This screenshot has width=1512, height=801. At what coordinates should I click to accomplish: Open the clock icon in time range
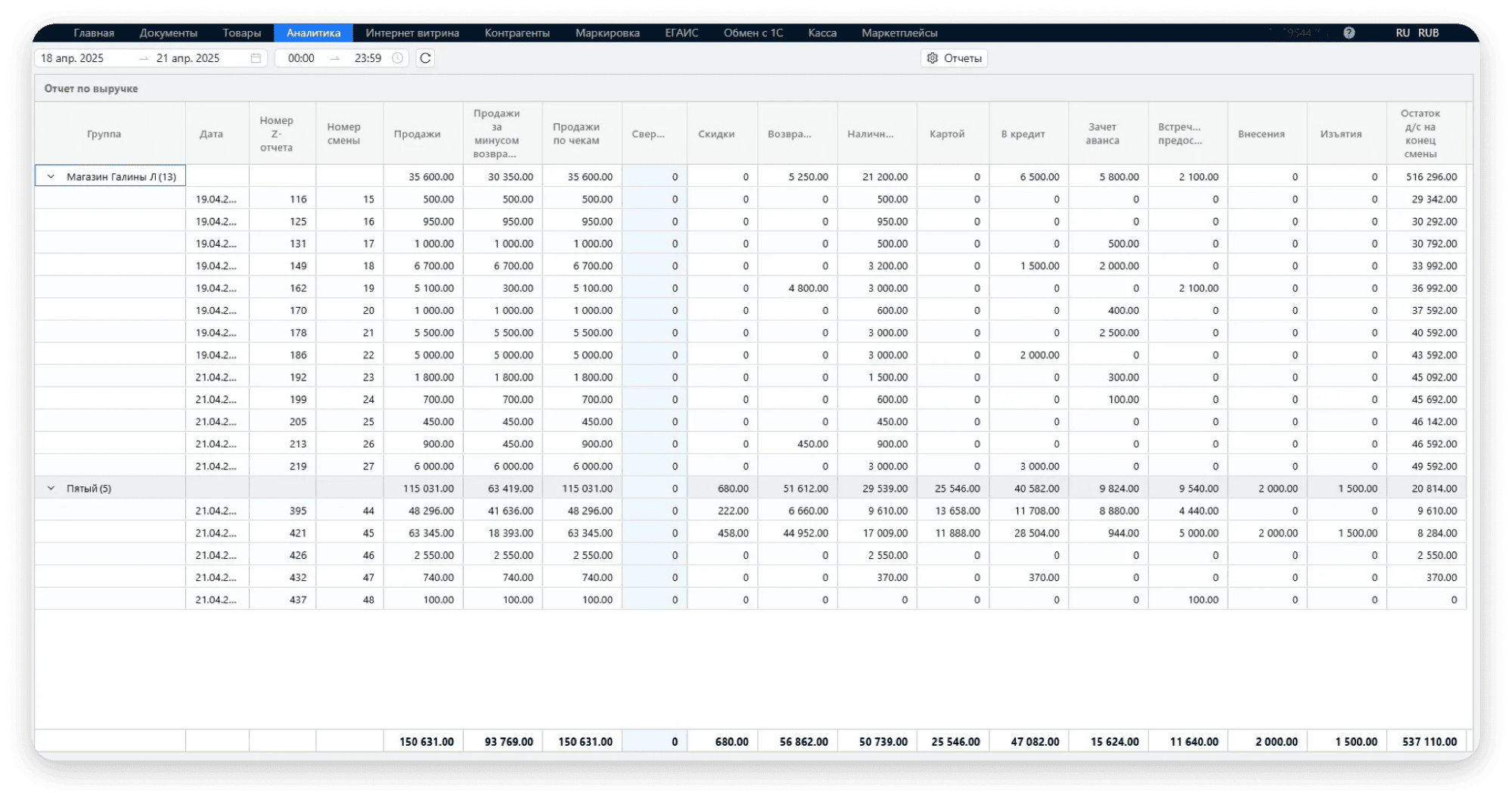(398, 58)
